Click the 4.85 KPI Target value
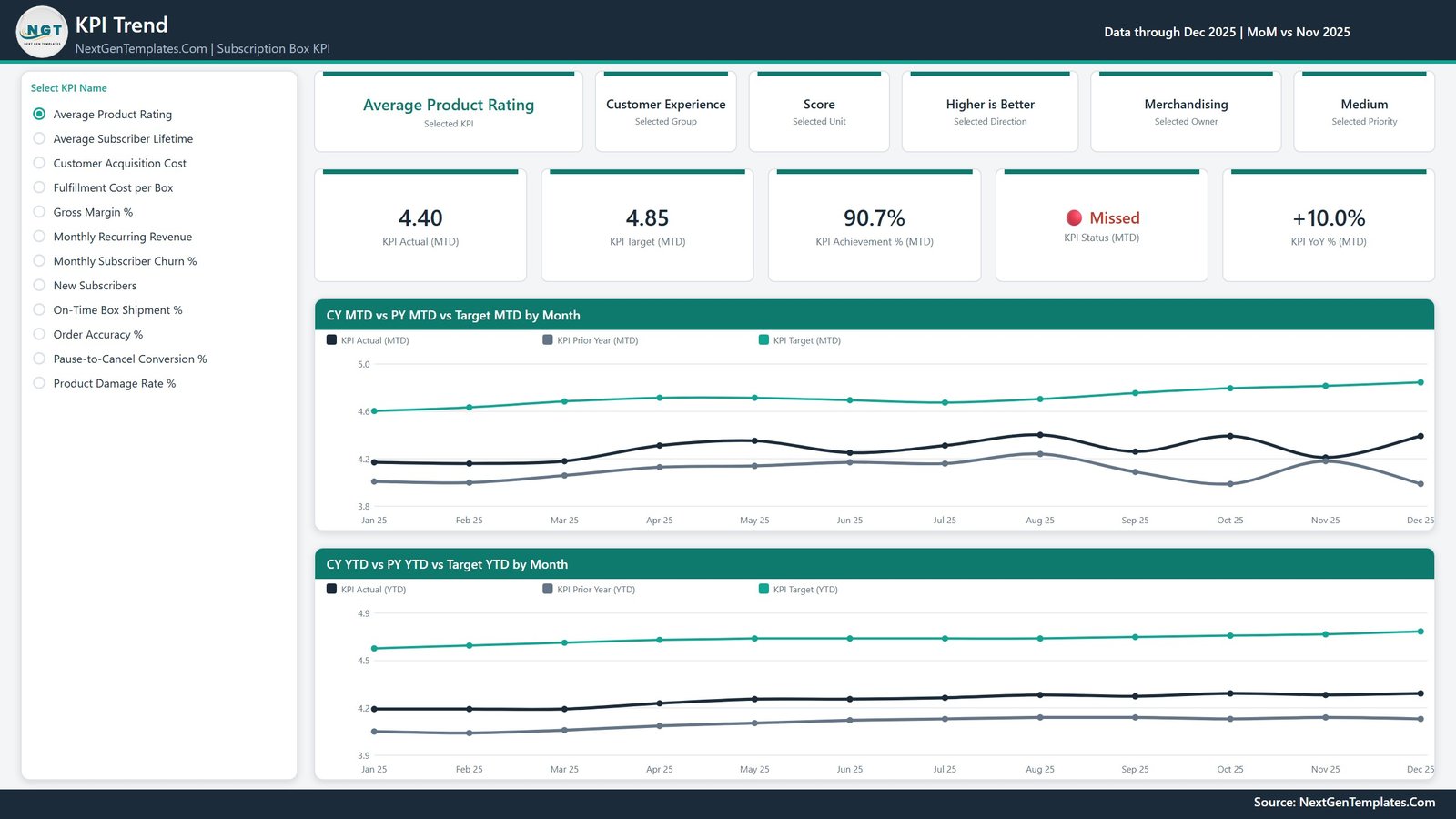 point(647,218)
